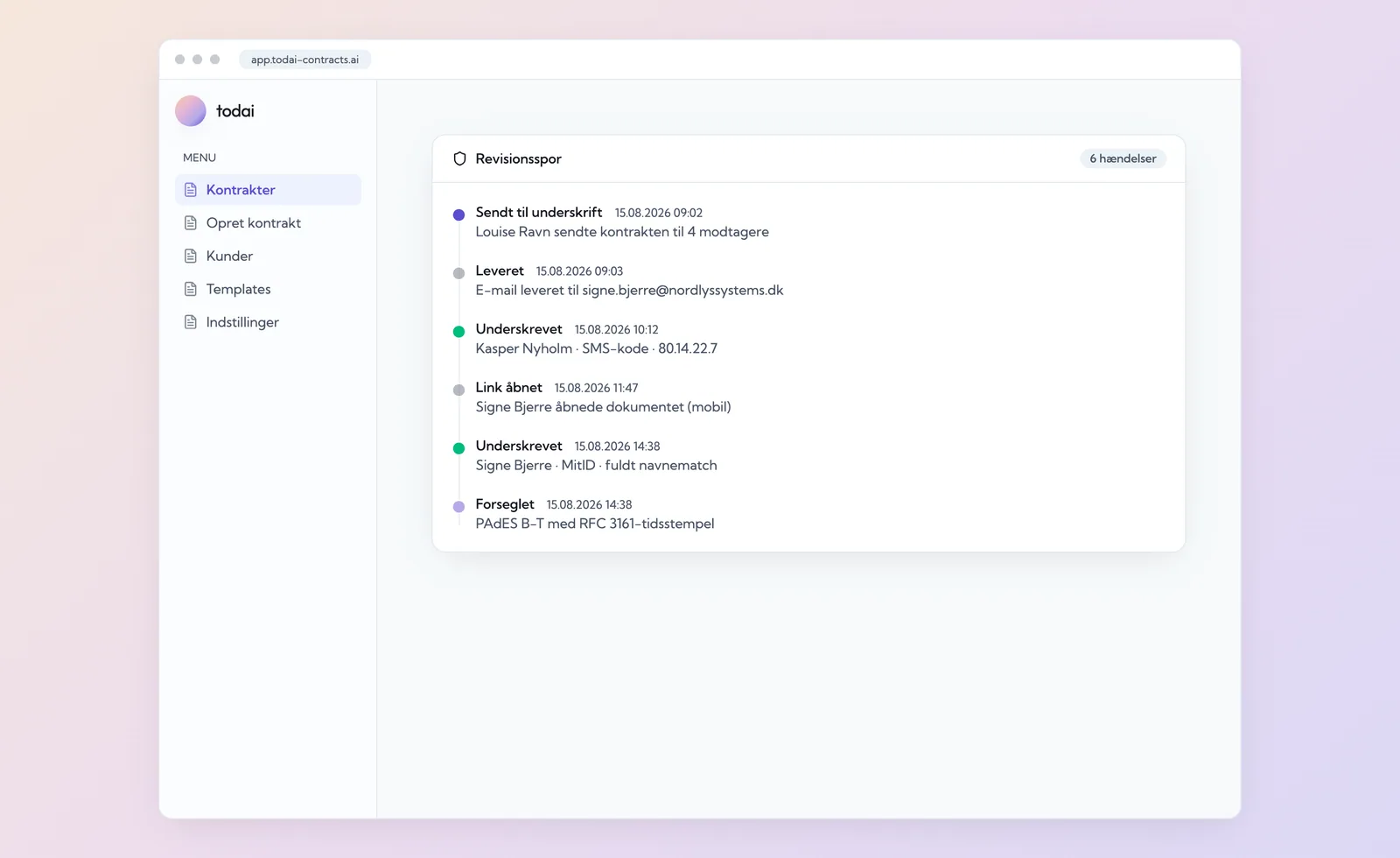
Task: Click the document icon beside Opret kontrakt
Action: pos(191,223)
